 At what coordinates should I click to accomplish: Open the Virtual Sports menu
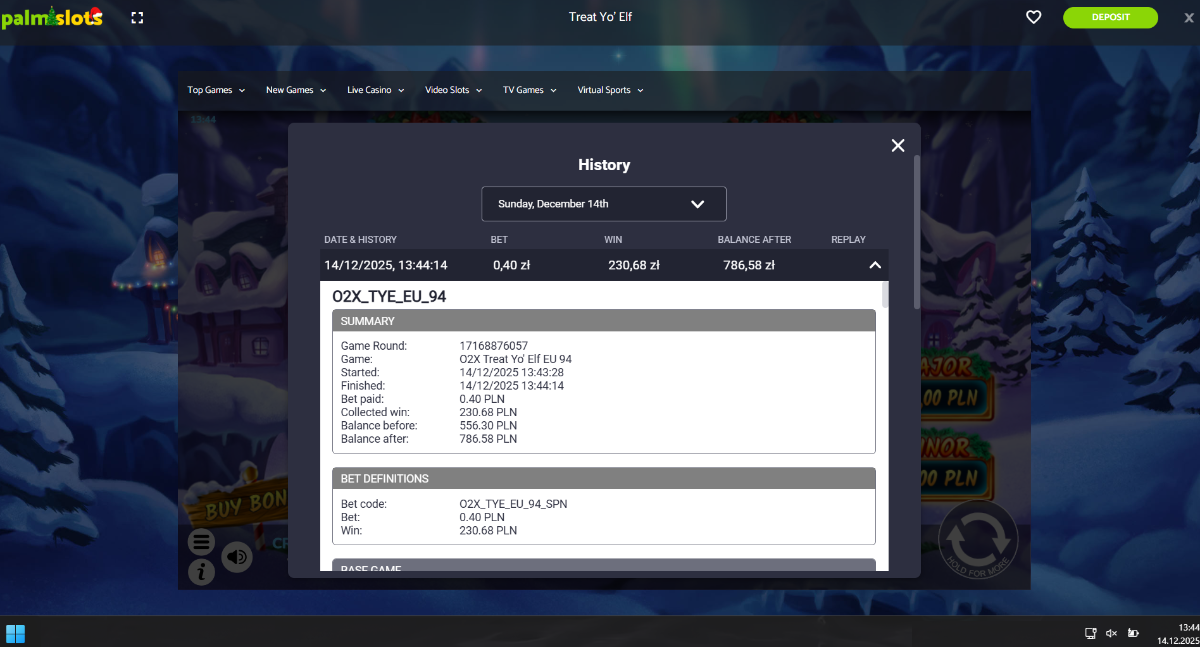point(609,90)
